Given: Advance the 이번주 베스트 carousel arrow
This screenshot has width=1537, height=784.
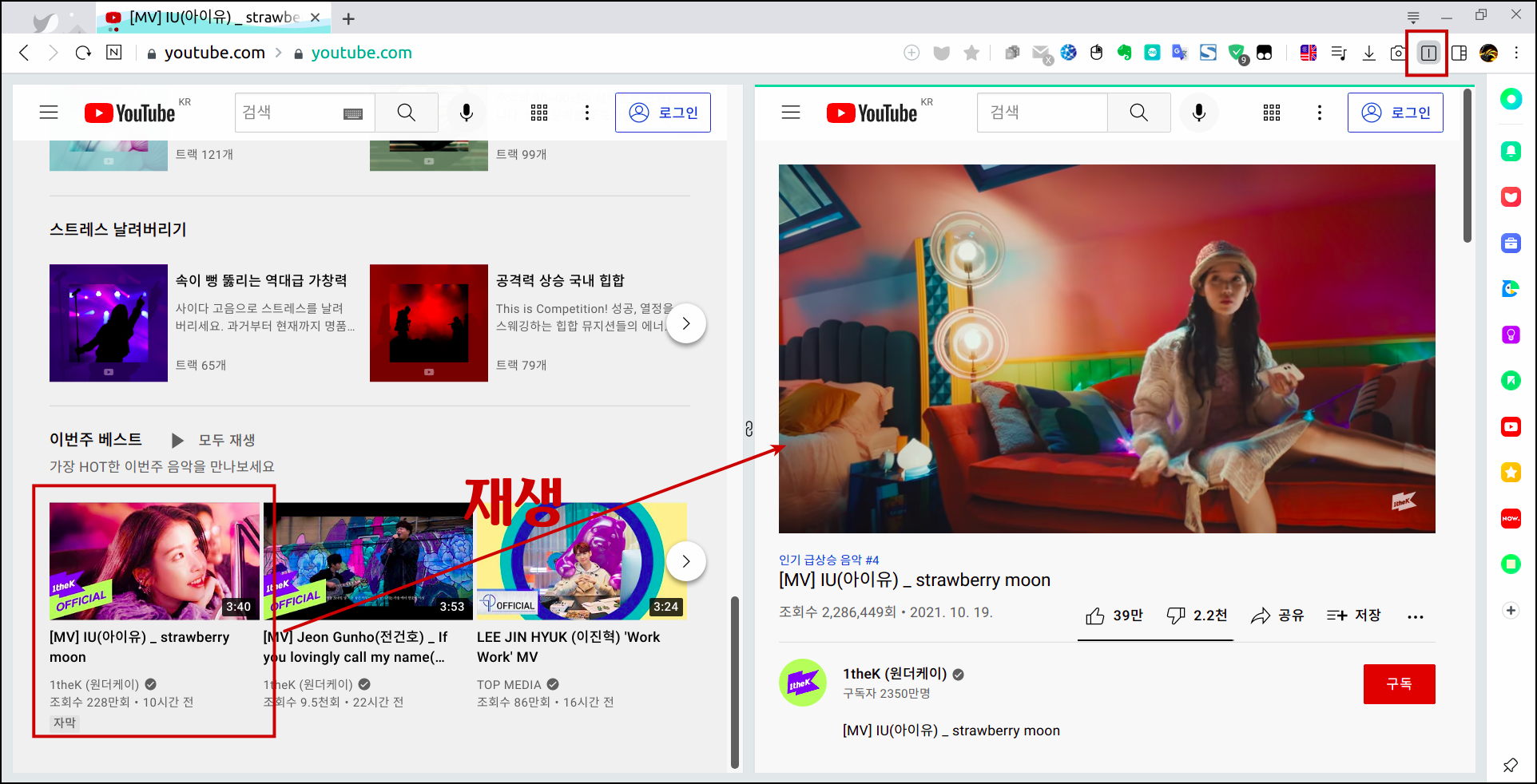Looking at the screenshot, I should pos(686,561).
